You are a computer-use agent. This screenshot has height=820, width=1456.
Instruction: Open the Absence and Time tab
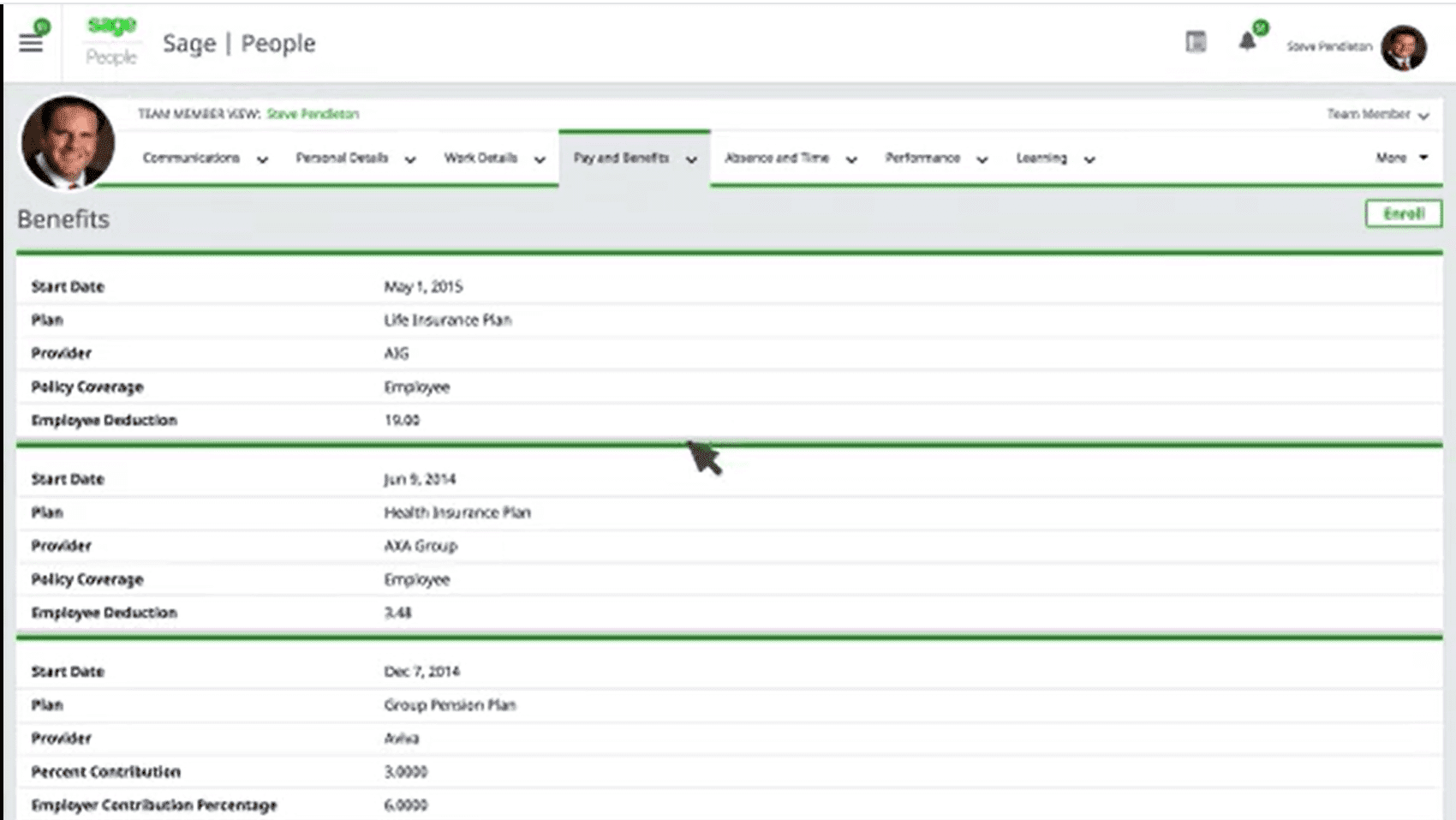point(777,159)
